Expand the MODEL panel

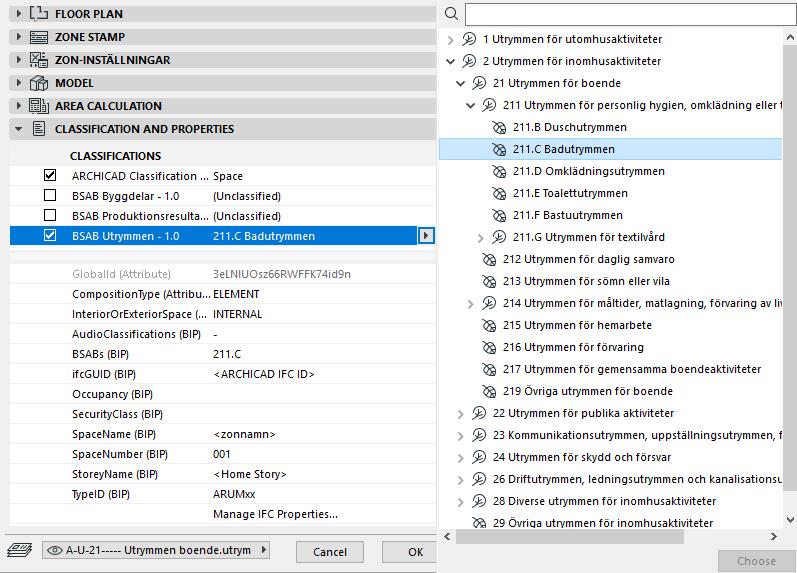[x=19, y=82]
